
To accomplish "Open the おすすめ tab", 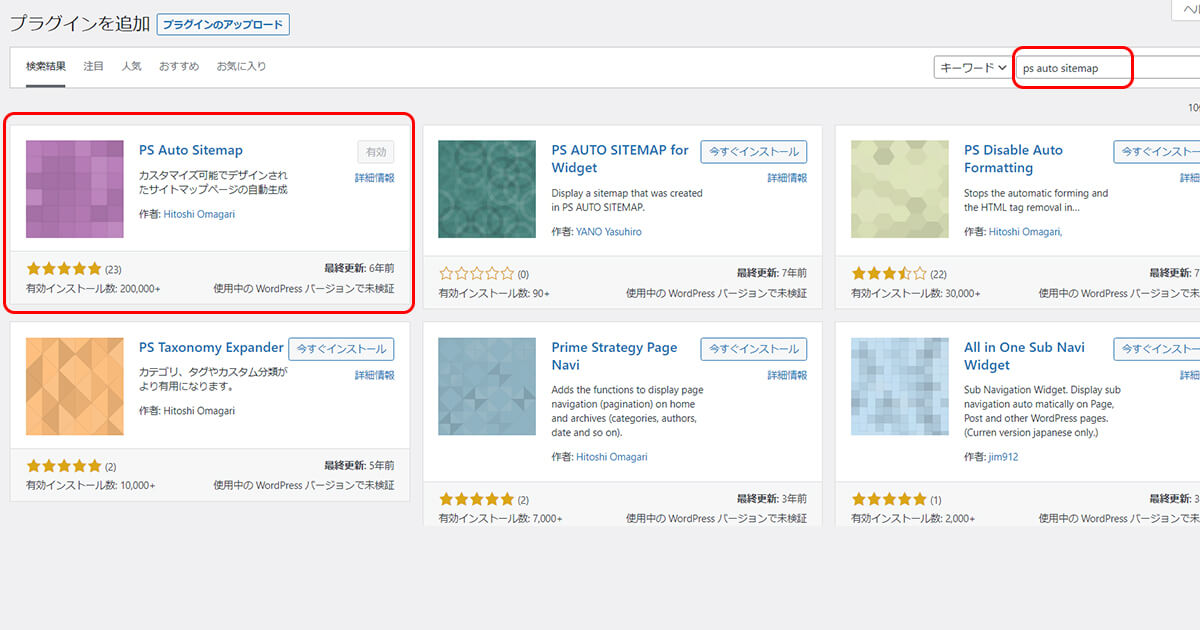I will coord(178,67).
